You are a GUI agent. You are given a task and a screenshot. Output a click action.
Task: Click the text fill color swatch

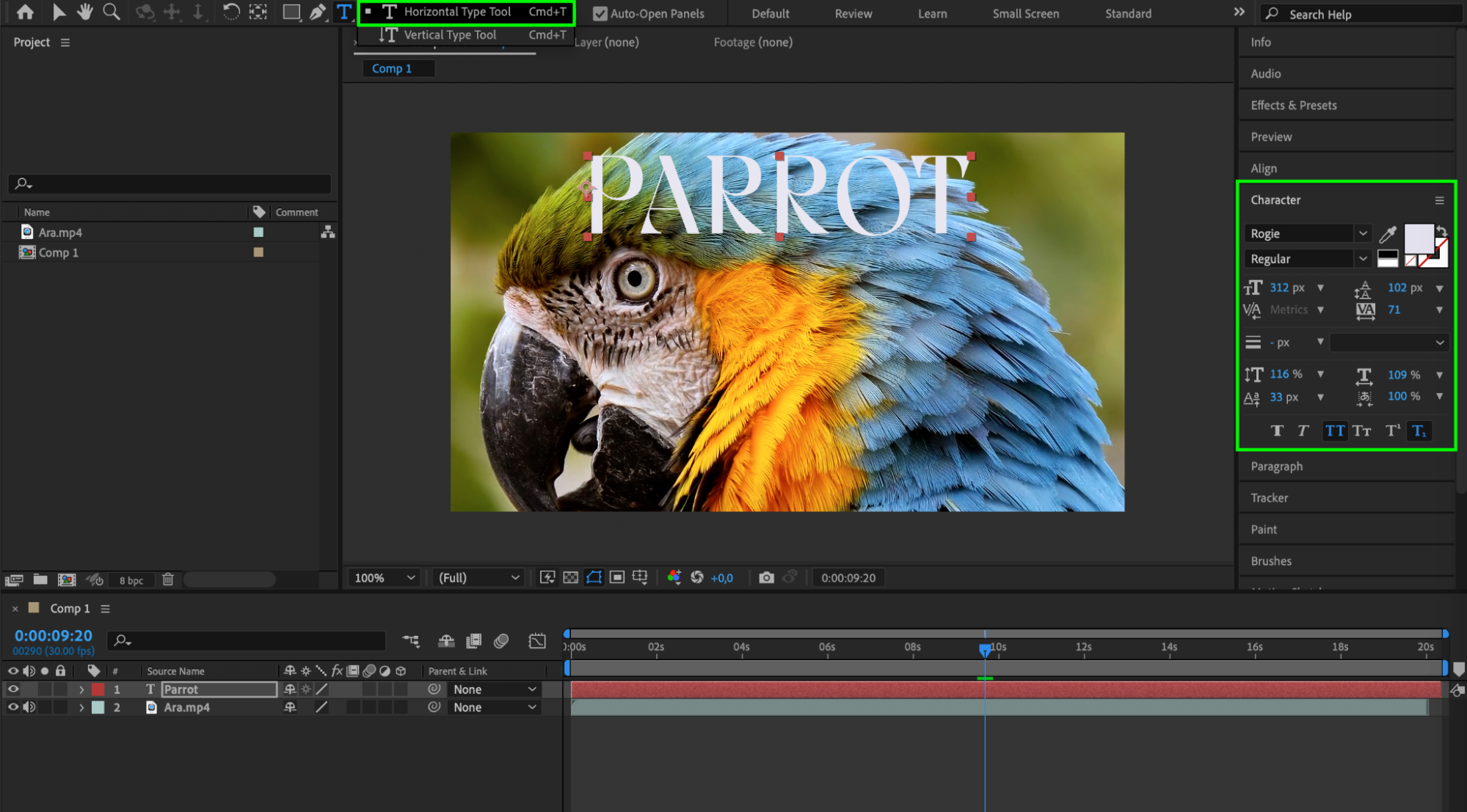(1418, 238)
